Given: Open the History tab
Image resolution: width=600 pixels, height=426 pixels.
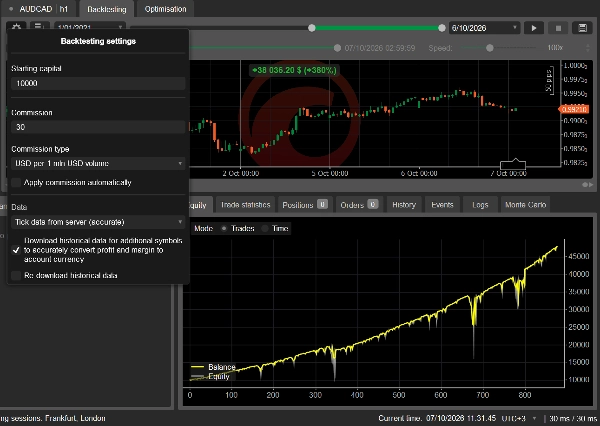Looking at the screenshot, I should click(404, 205).
